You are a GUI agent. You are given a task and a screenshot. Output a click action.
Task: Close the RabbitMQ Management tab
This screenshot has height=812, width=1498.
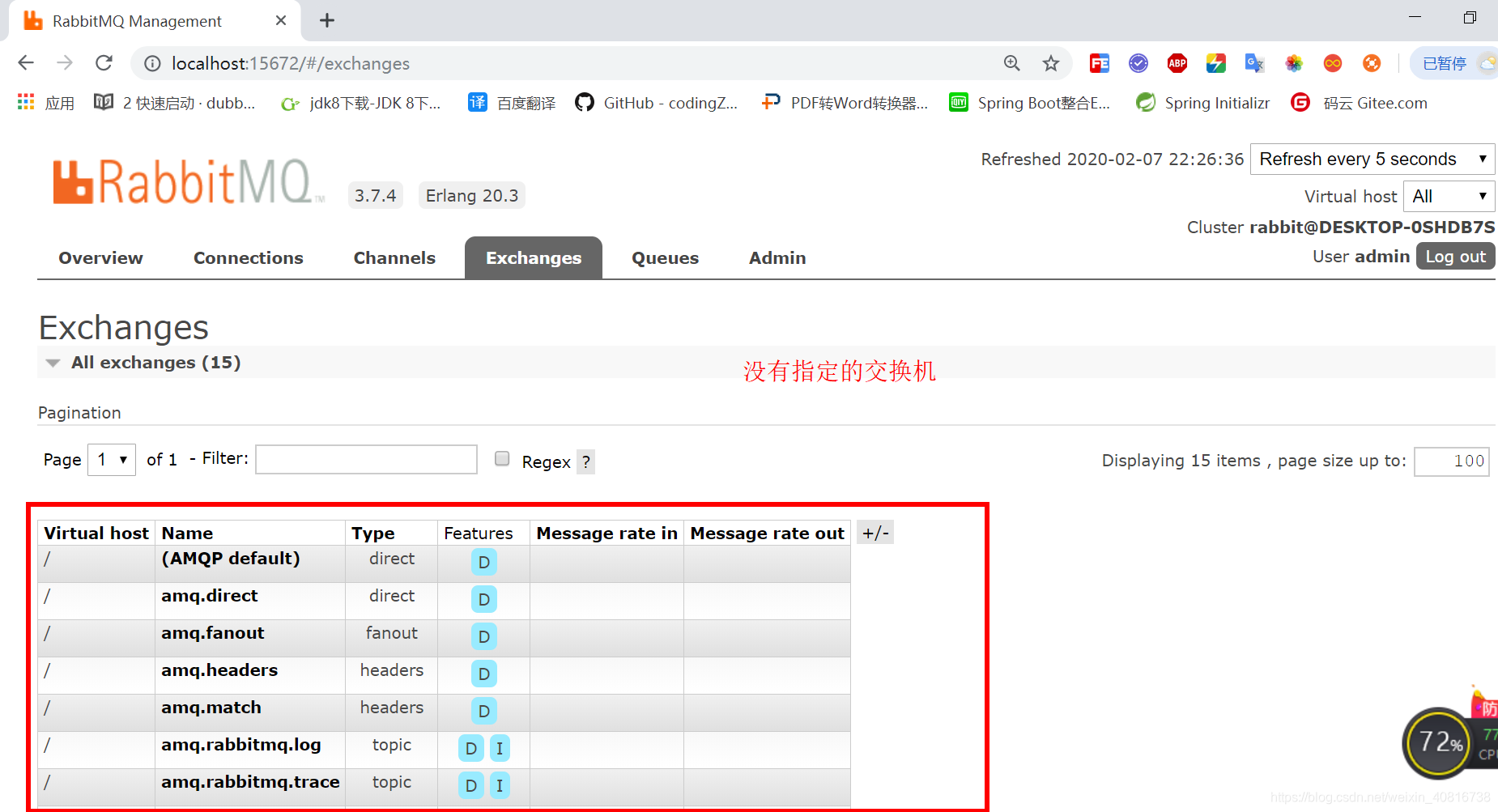(281, 20)
